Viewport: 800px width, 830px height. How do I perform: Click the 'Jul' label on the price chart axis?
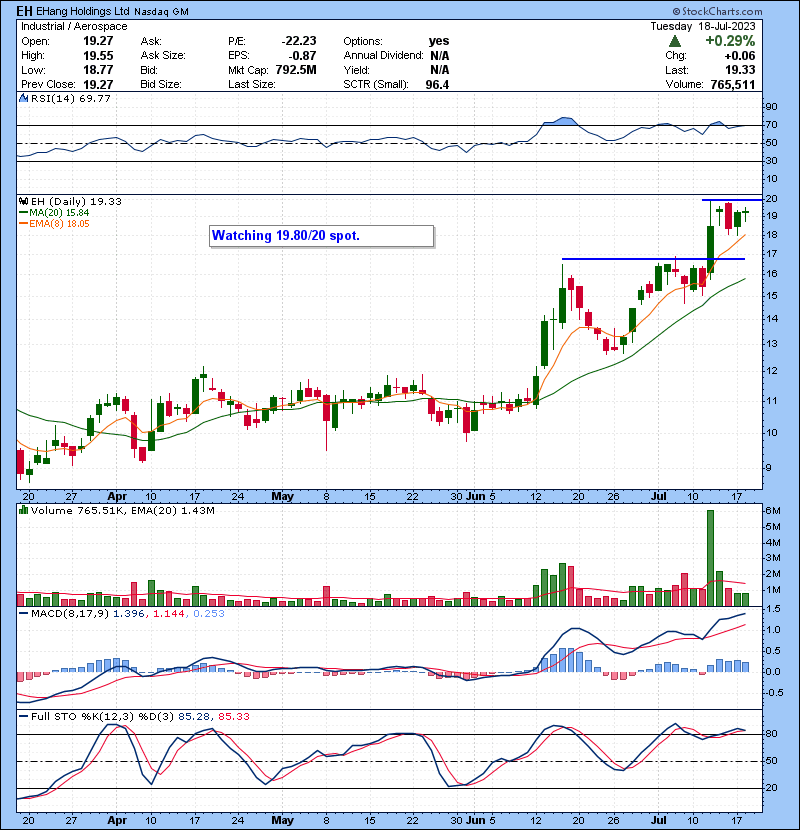tap(659, 497)
